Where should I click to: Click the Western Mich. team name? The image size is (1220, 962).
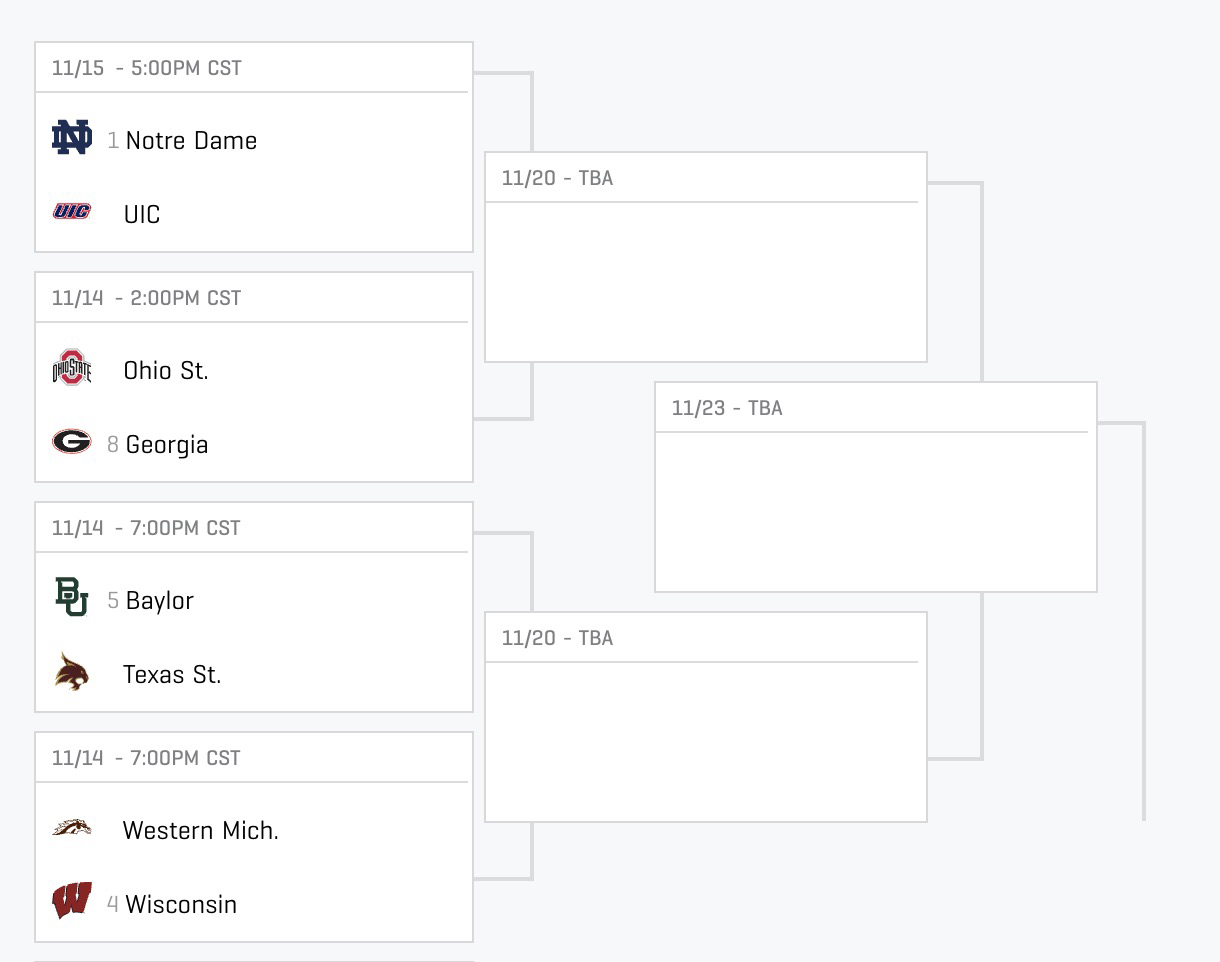201,831
